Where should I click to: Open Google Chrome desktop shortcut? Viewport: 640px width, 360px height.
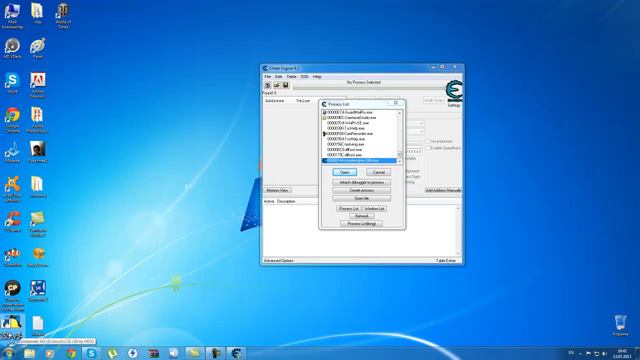pyautogui.click(x=12, y=120)
